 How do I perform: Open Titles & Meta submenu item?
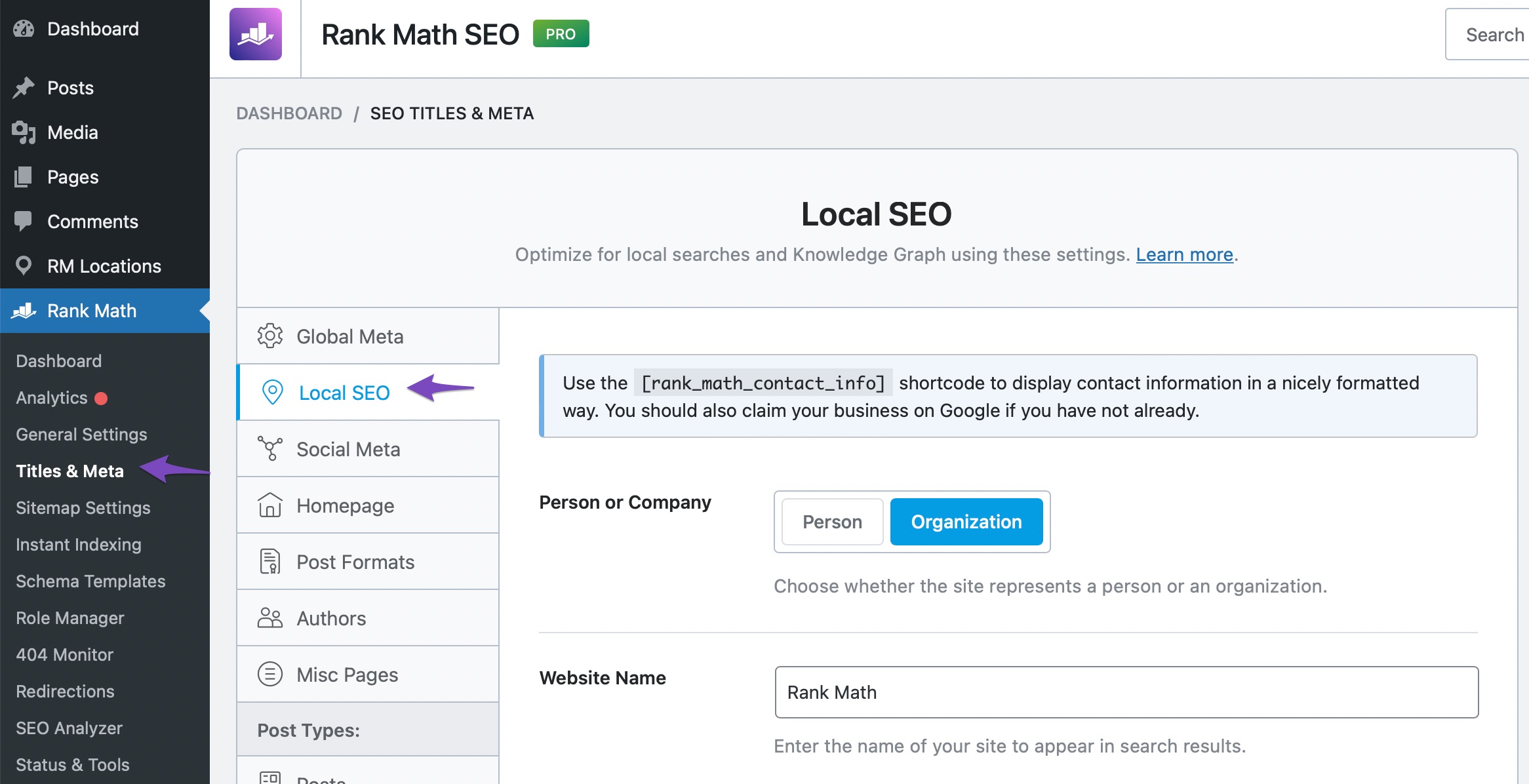tap(69, 471)
